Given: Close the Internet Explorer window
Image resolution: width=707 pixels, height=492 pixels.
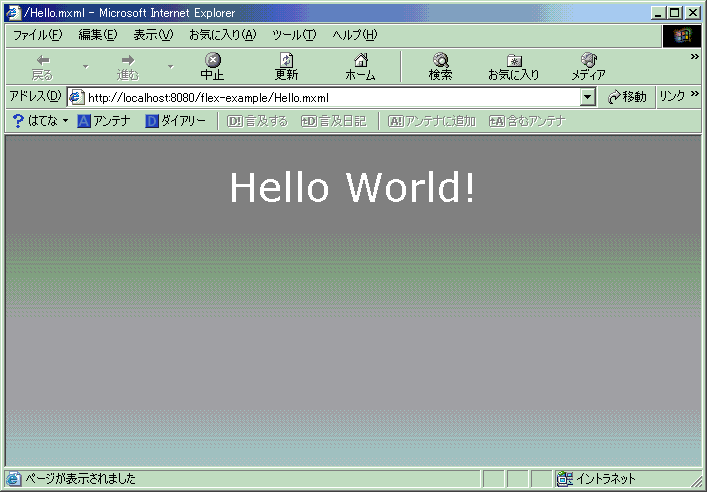Looking at the screenshot, I should point(693,13).
